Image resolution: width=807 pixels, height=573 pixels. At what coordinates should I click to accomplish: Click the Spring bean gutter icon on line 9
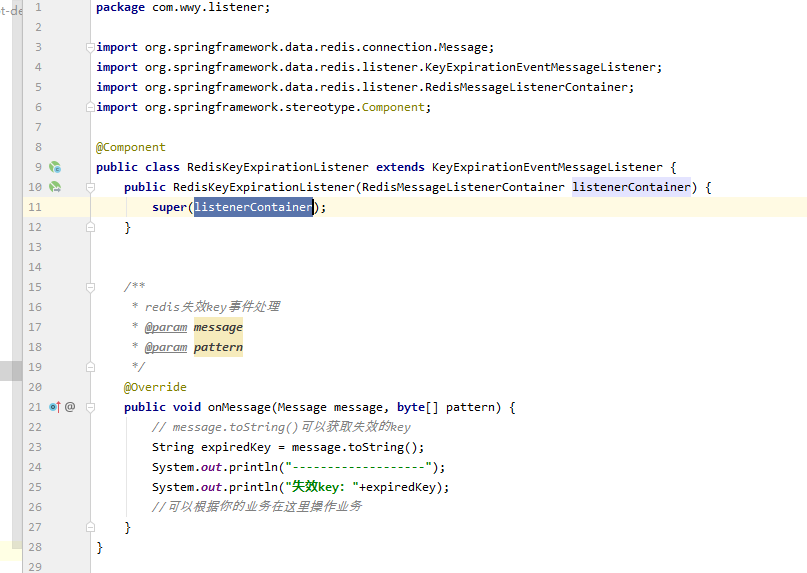[55, 167]
